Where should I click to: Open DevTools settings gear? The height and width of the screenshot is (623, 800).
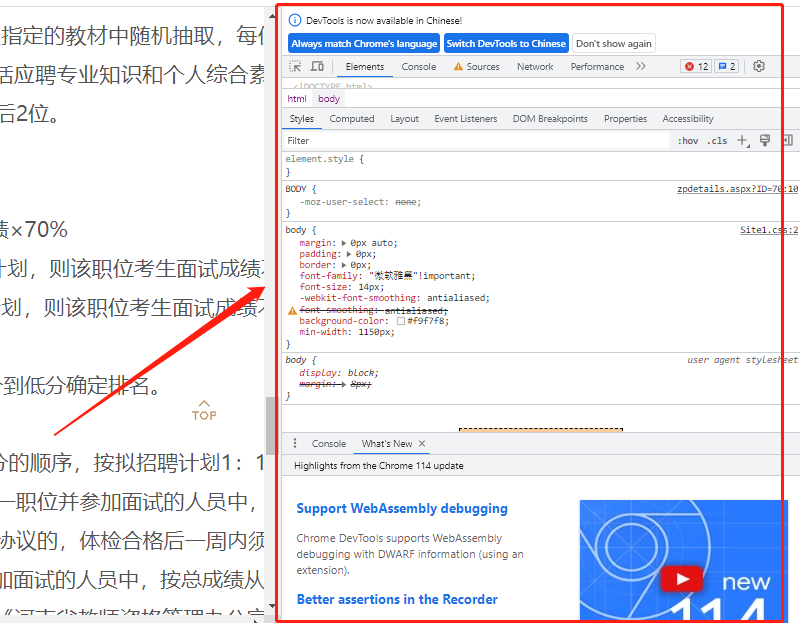coord(758,66)
